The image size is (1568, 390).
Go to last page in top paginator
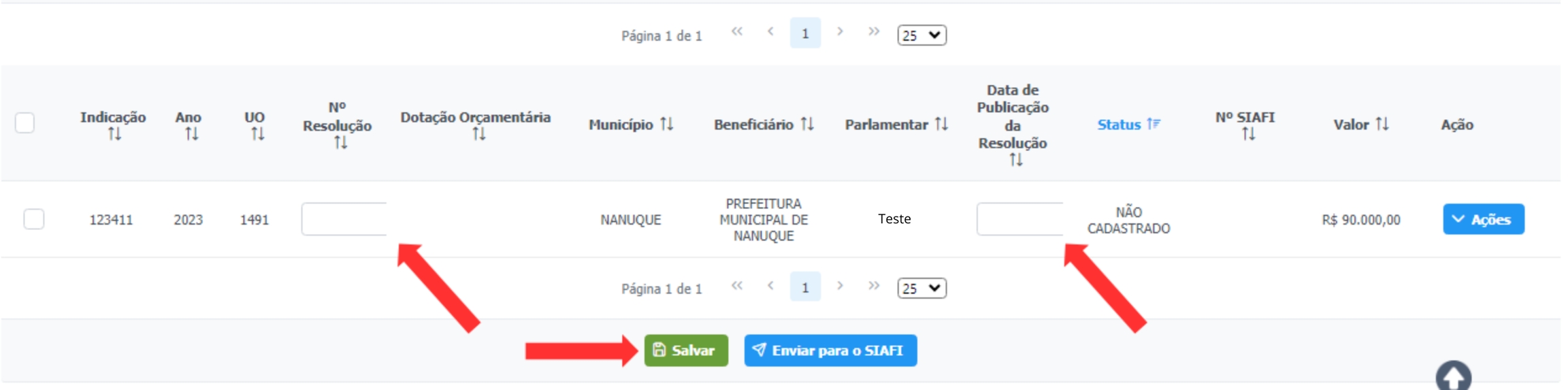point(874,32)
